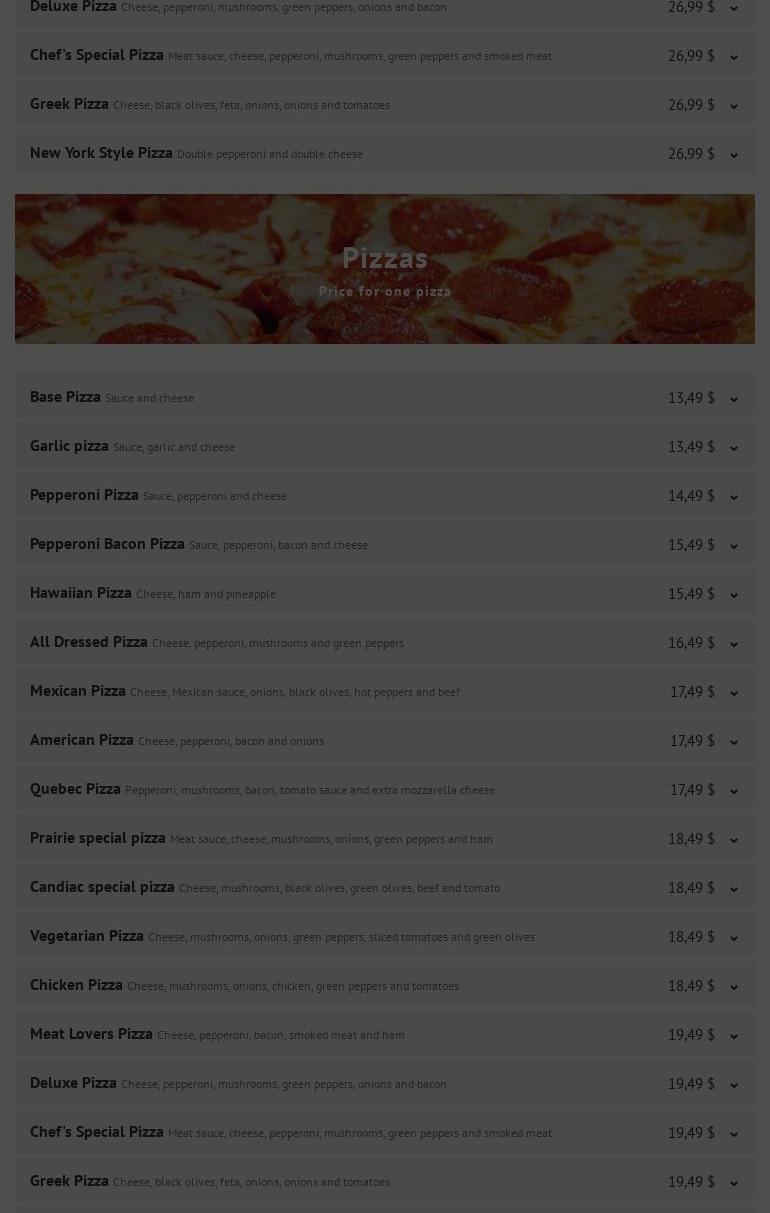The height and width of the screenshot is (1213, 770).
Task: Expand Prairie special pizza chevron
Action: pos(733,840)
